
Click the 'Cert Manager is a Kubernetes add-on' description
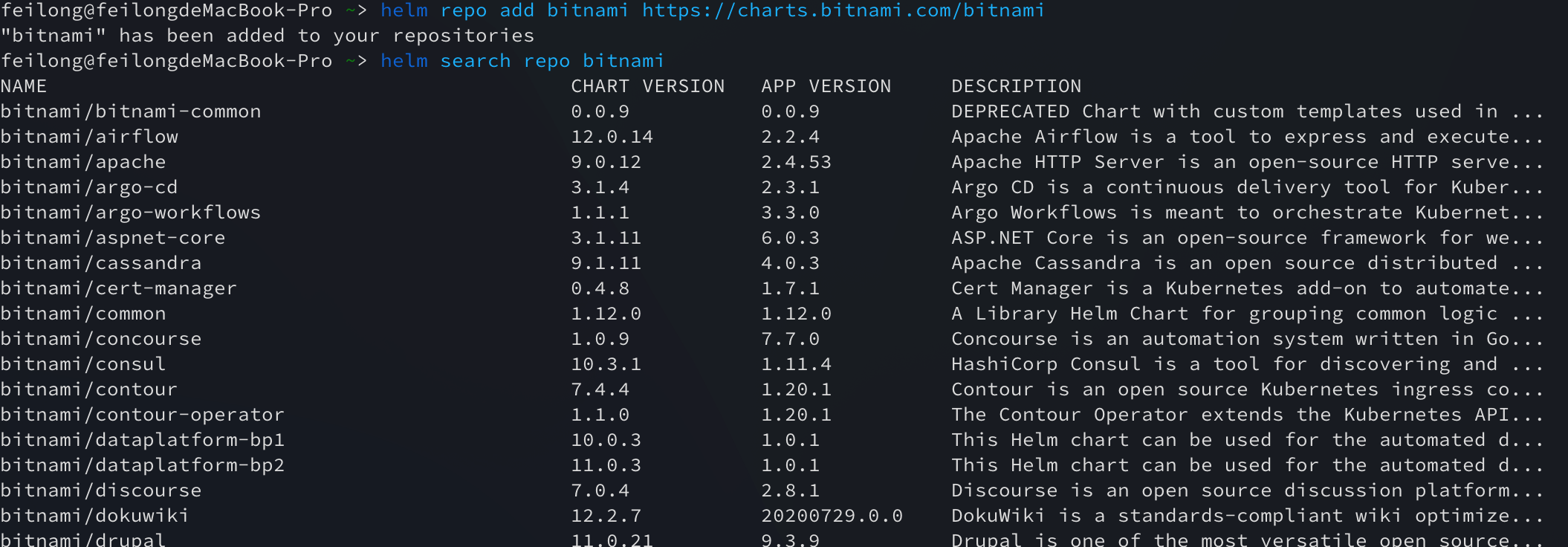click(x=1248, y=288)
